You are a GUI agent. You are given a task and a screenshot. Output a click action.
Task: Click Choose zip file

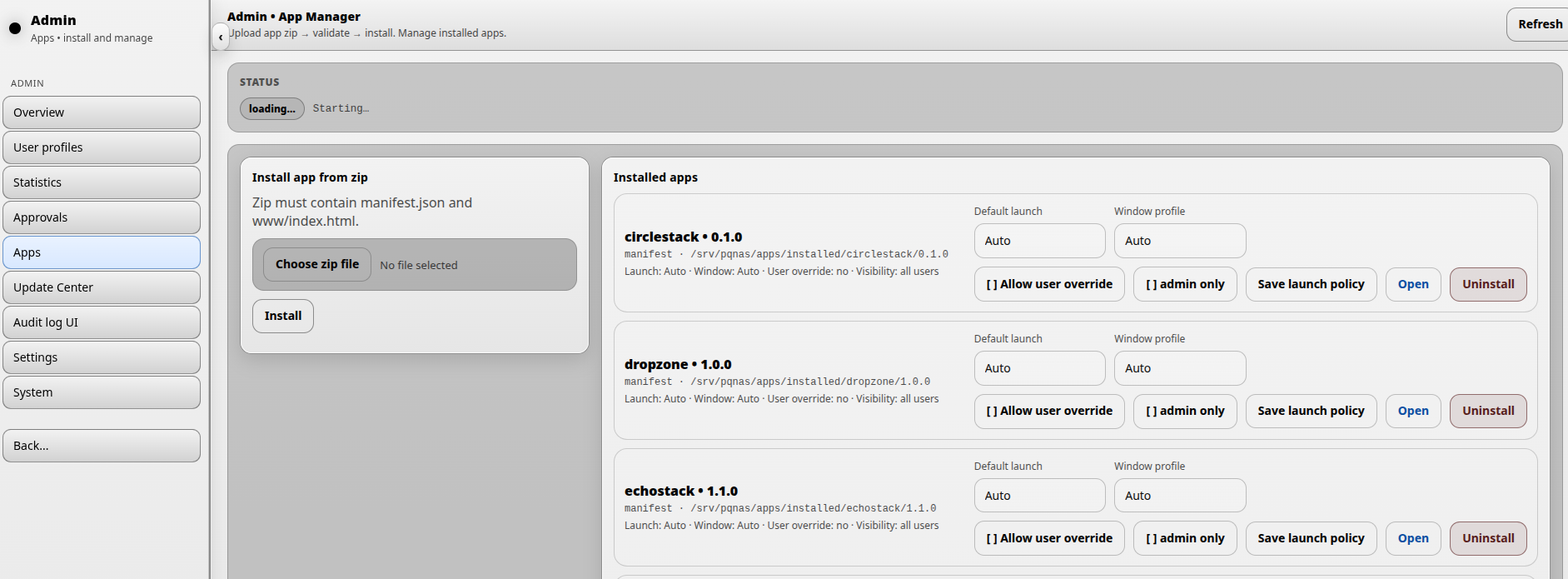click(317, 264)
